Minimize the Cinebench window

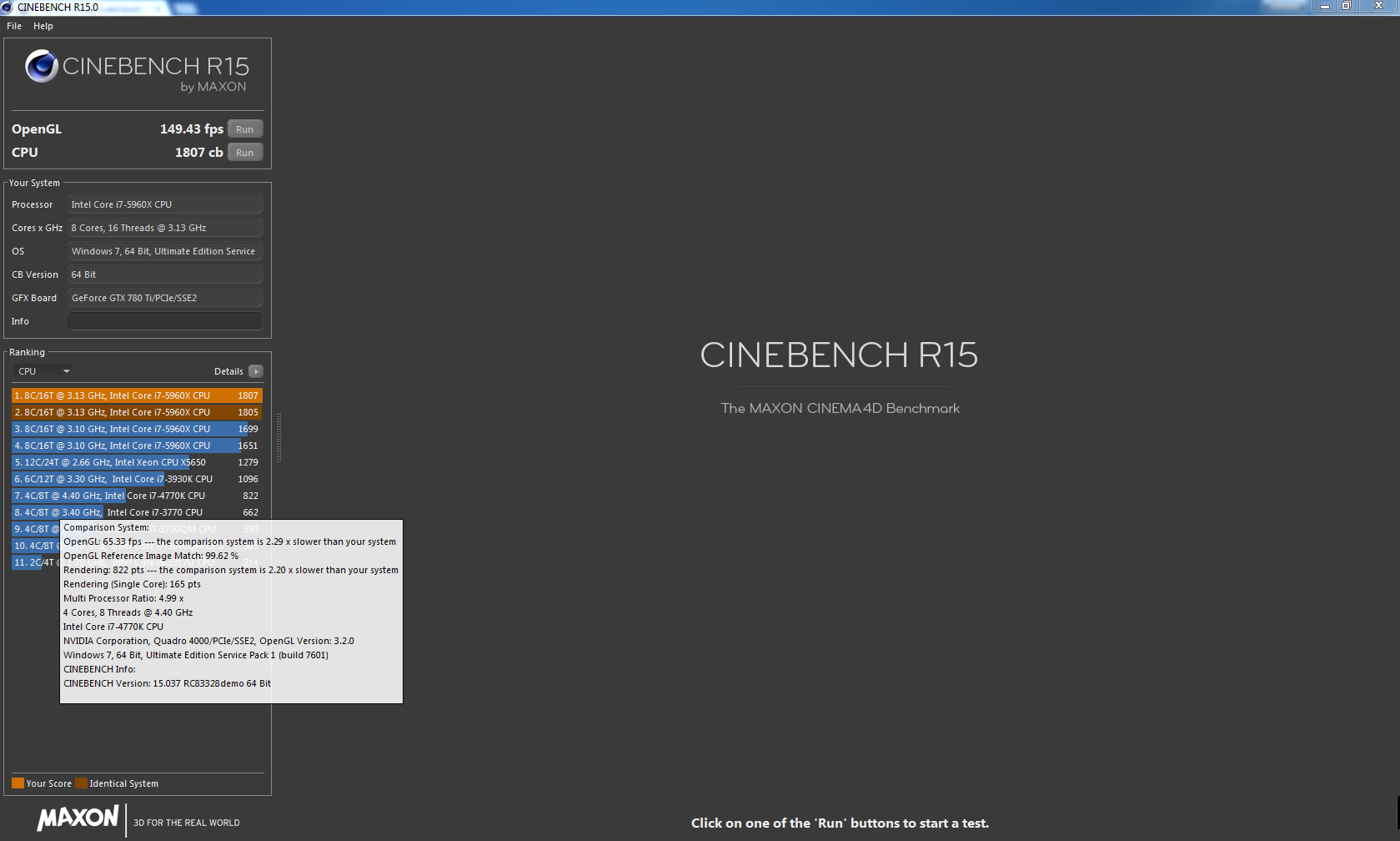1324,6
